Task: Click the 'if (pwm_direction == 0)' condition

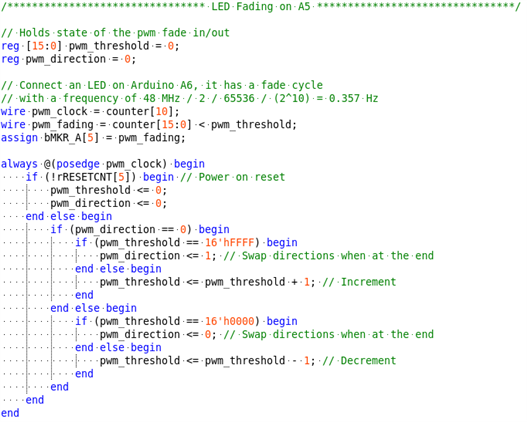Action: 121,229
